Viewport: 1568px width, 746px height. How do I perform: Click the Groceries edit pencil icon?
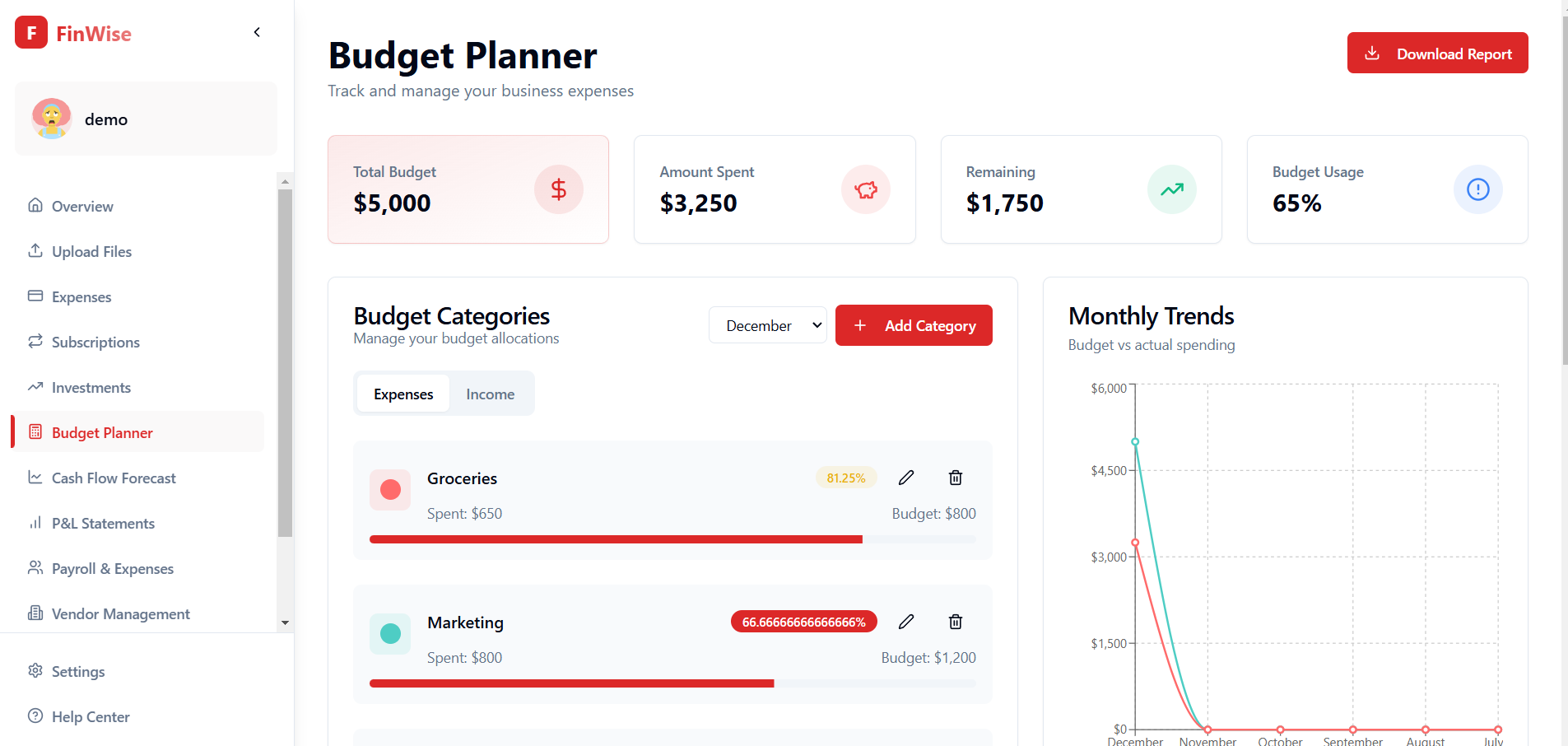[x=906, y=478]
